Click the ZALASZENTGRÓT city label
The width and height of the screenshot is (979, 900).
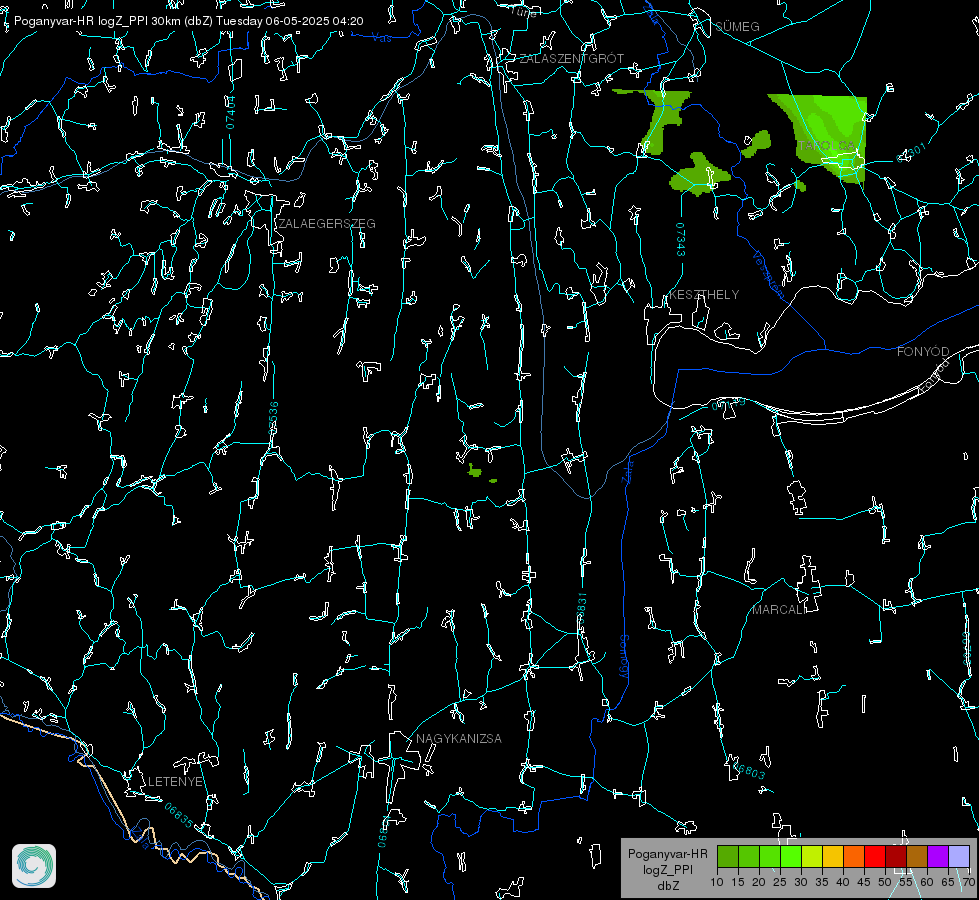(x=571, y=58)
